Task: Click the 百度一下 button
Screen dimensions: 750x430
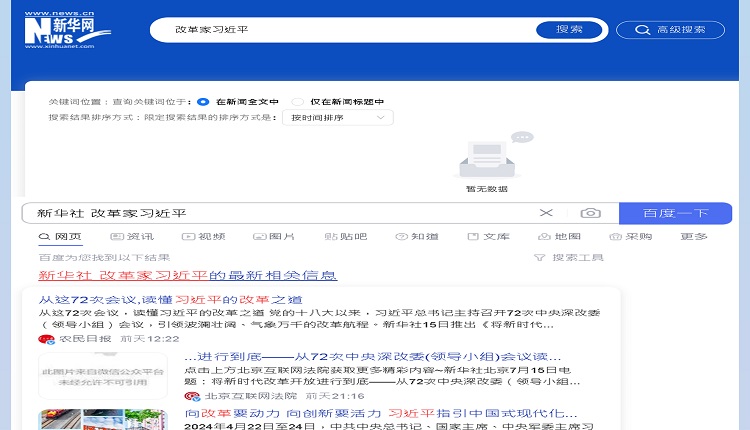Action: click(675, 213)
